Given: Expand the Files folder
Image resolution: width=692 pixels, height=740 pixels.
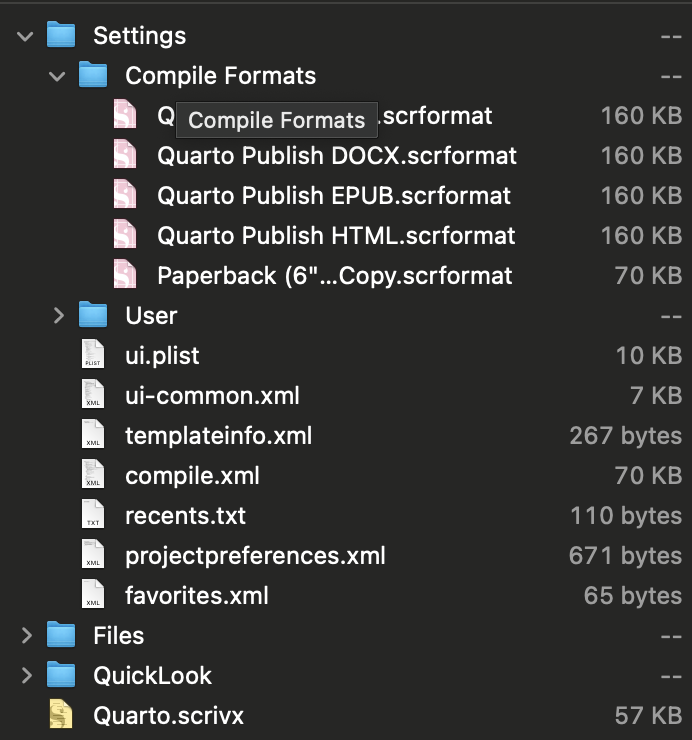Looking at the screenshot, I should (x=25, y=635).
